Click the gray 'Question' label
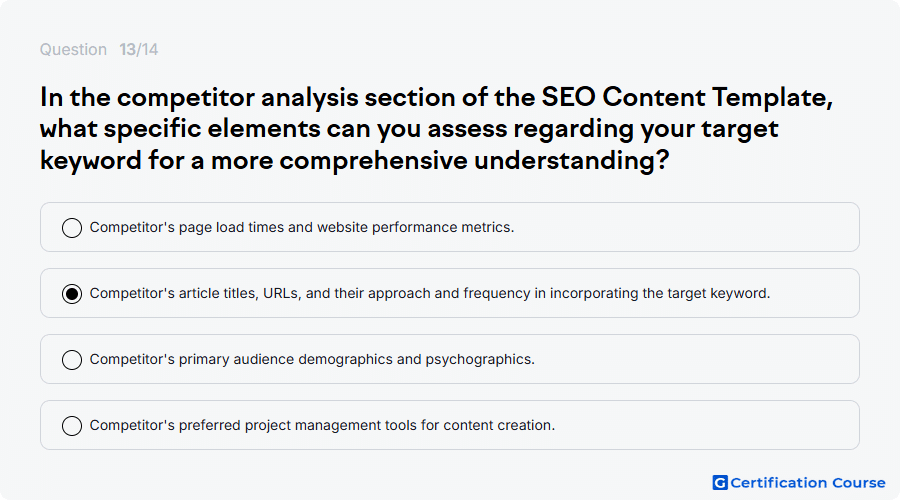The image size is (900, 500). point(73,50)
